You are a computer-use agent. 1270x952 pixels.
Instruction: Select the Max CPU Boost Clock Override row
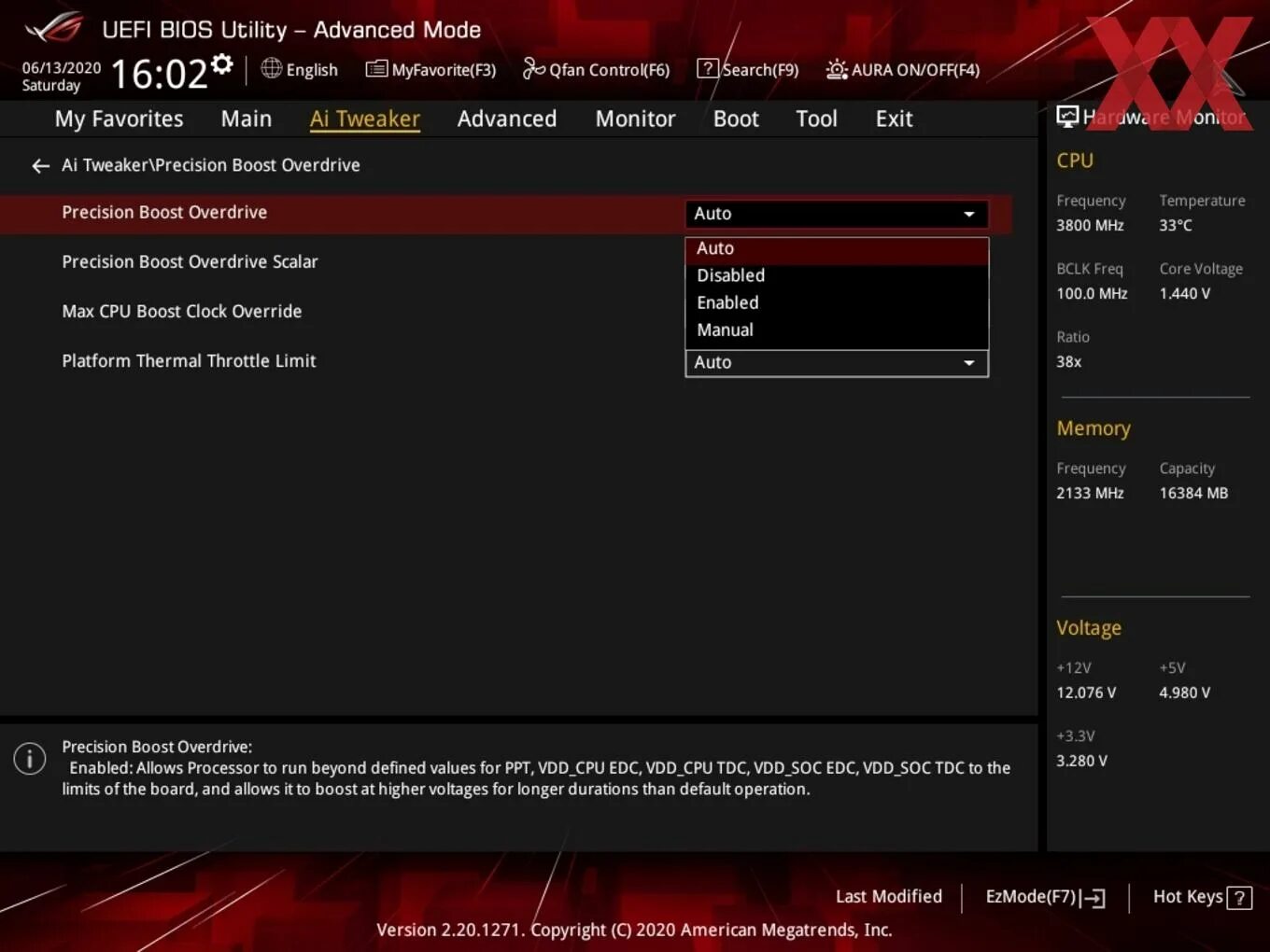click(x=181, y=311)
